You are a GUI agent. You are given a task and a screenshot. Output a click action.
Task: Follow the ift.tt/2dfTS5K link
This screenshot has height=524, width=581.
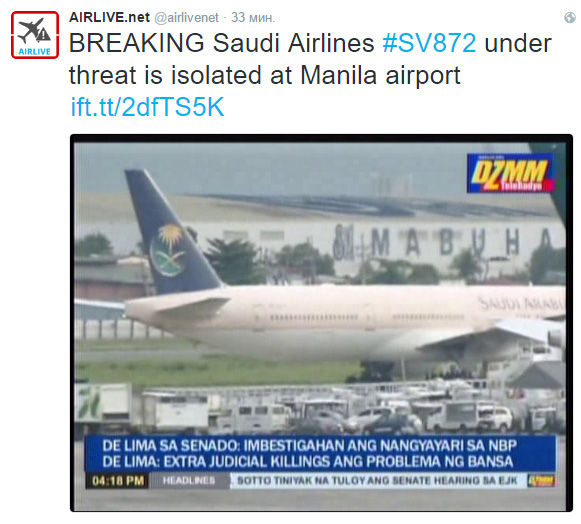coord(147,107)
